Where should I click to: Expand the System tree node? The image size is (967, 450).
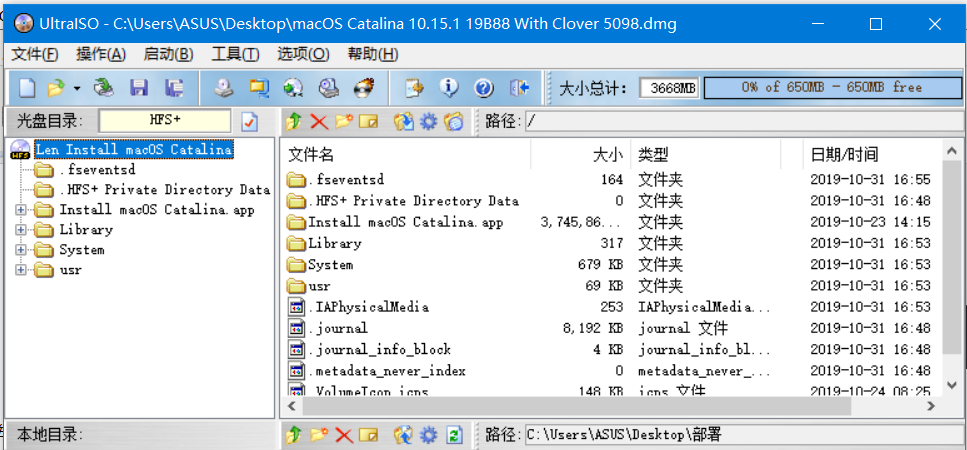[21, 250]
